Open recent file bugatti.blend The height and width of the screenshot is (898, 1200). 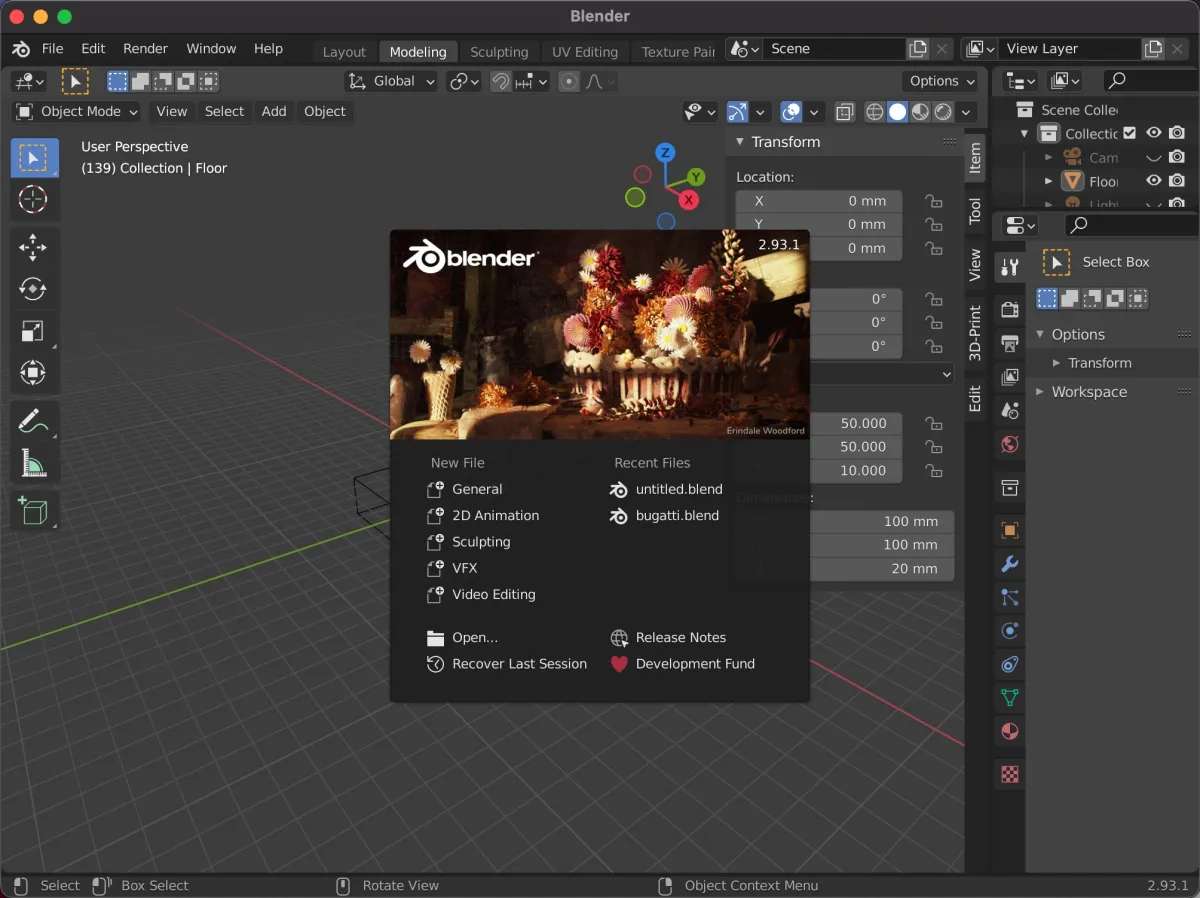665,515
